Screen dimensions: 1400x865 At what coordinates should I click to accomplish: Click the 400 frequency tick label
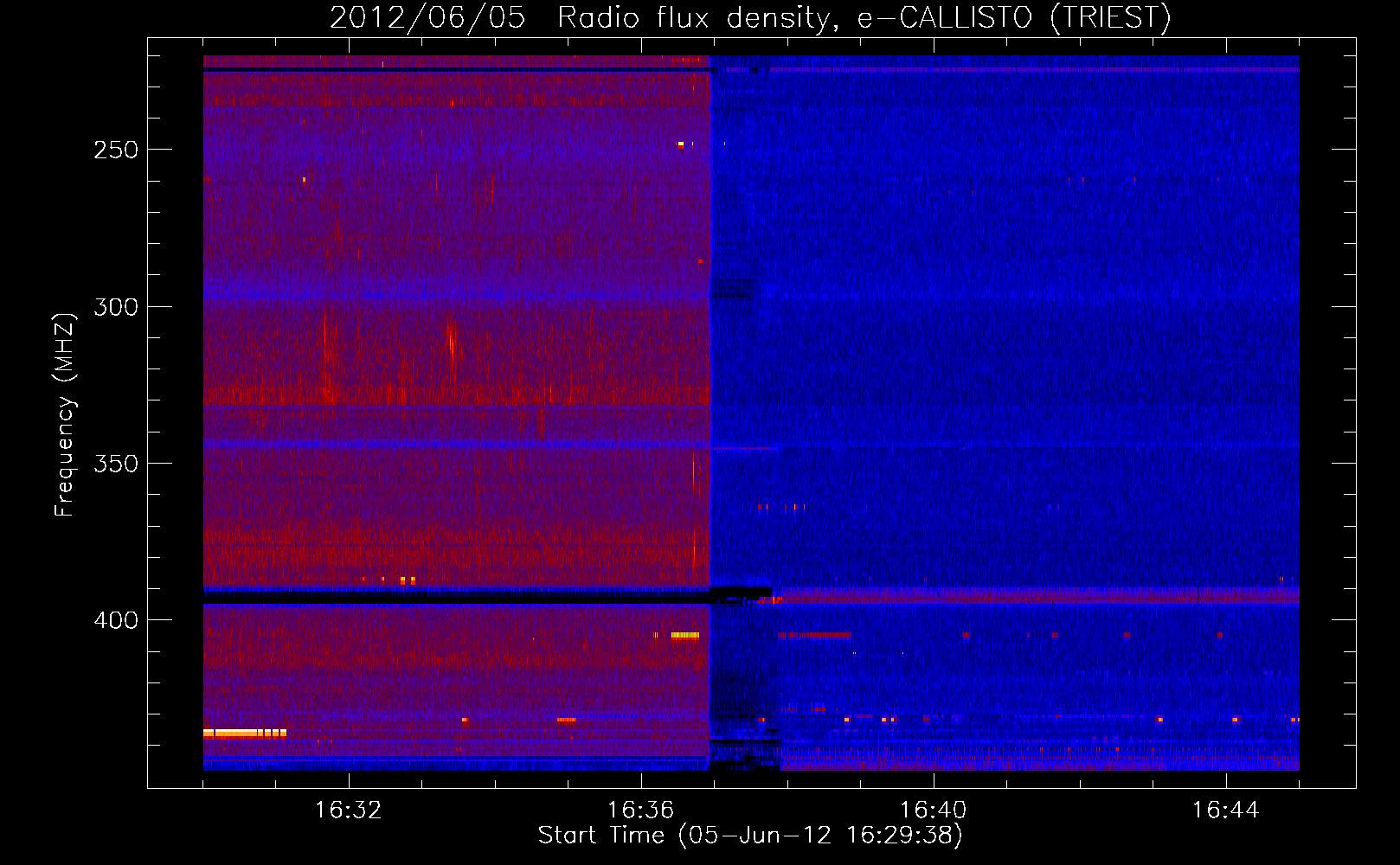(116, 620)
